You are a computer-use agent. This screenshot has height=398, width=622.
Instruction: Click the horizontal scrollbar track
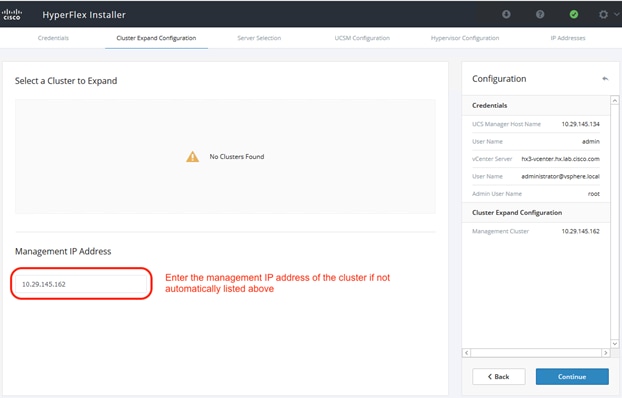click(x=536, y=353)
